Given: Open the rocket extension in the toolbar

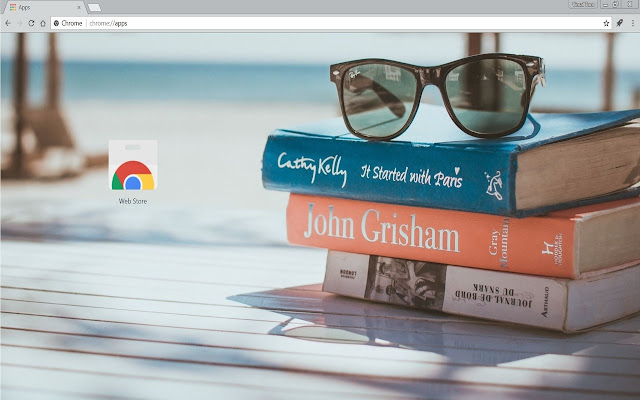Looking at the screenshot, I should [x=620, y=23].
